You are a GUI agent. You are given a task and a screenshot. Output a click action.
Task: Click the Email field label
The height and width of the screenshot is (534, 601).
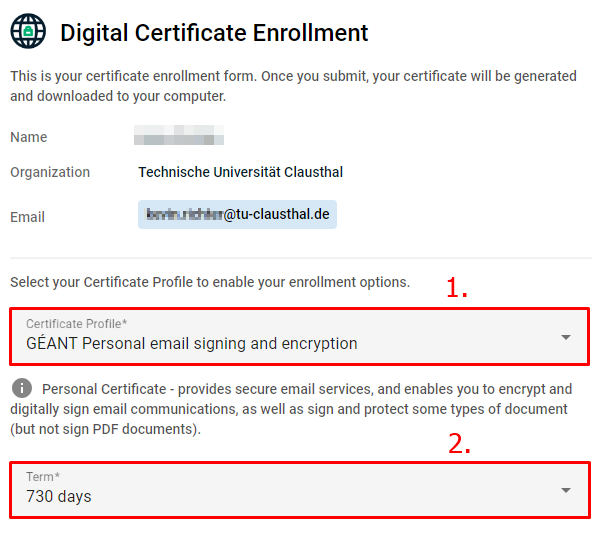[x=28, y=217]
